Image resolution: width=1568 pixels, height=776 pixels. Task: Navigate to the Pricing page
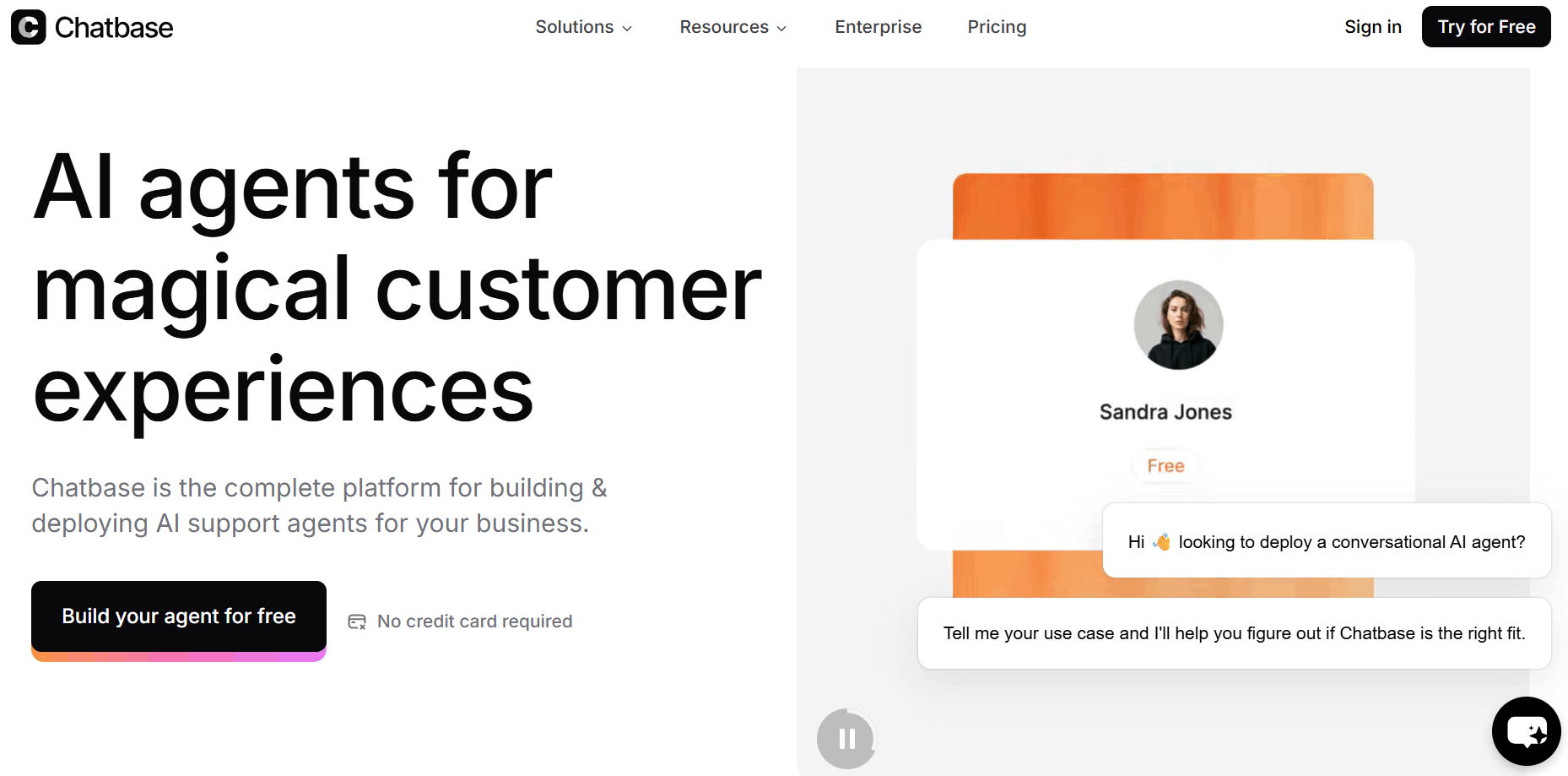(x=997, y=26)
